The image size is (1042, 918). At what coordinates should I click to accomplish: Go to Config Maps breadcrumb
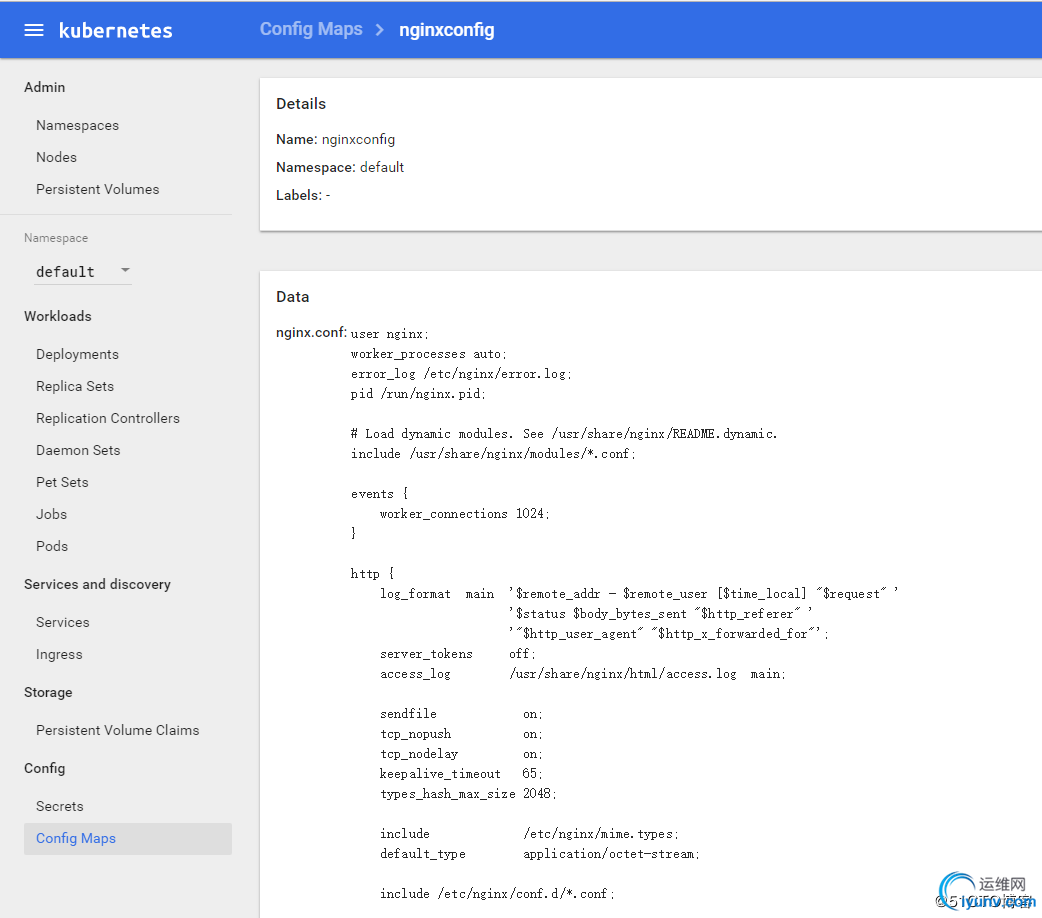pyautogui.click(x=311, y=29)
